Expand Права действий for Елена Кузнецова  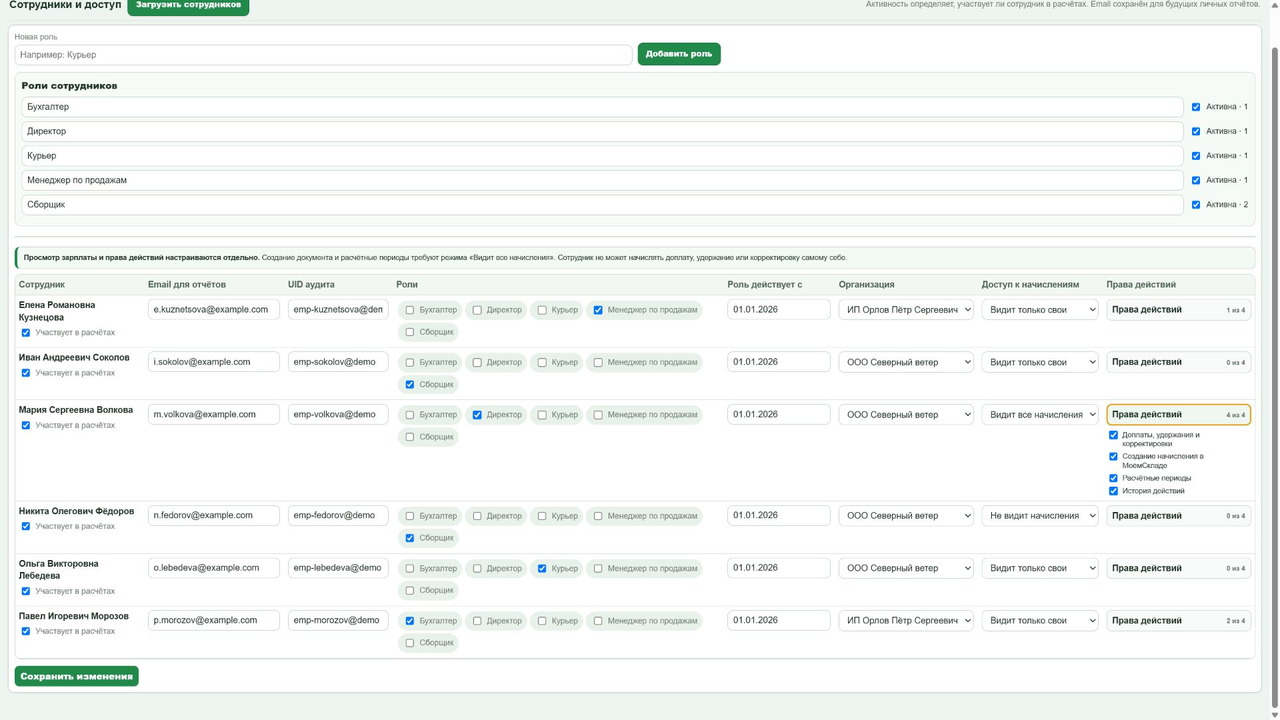coord(1179,310)
